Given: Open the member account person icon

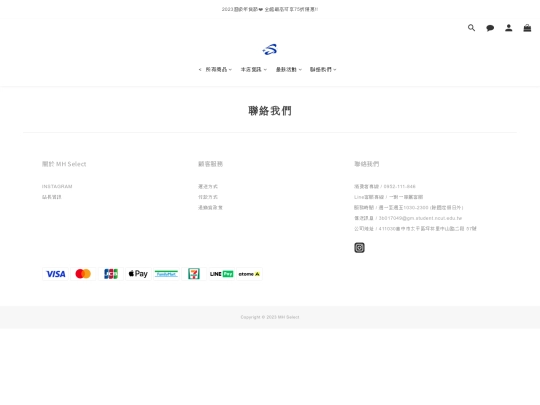Looking at the screenshot, I should click(x=509, y=28).
